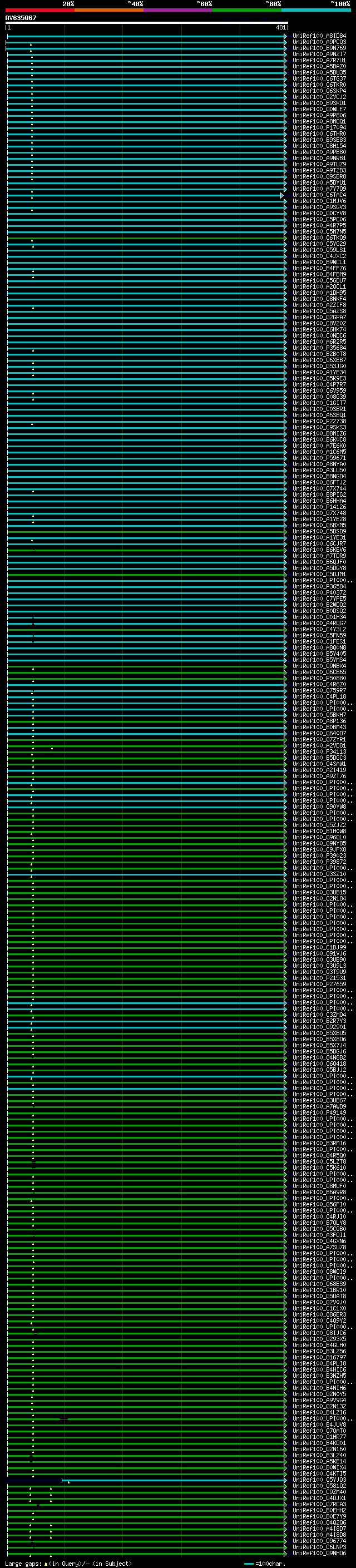Open the UniRef100_Q9NBK4 hit label
This screenshot has width=356, height=1568.
tap(319, 666)
